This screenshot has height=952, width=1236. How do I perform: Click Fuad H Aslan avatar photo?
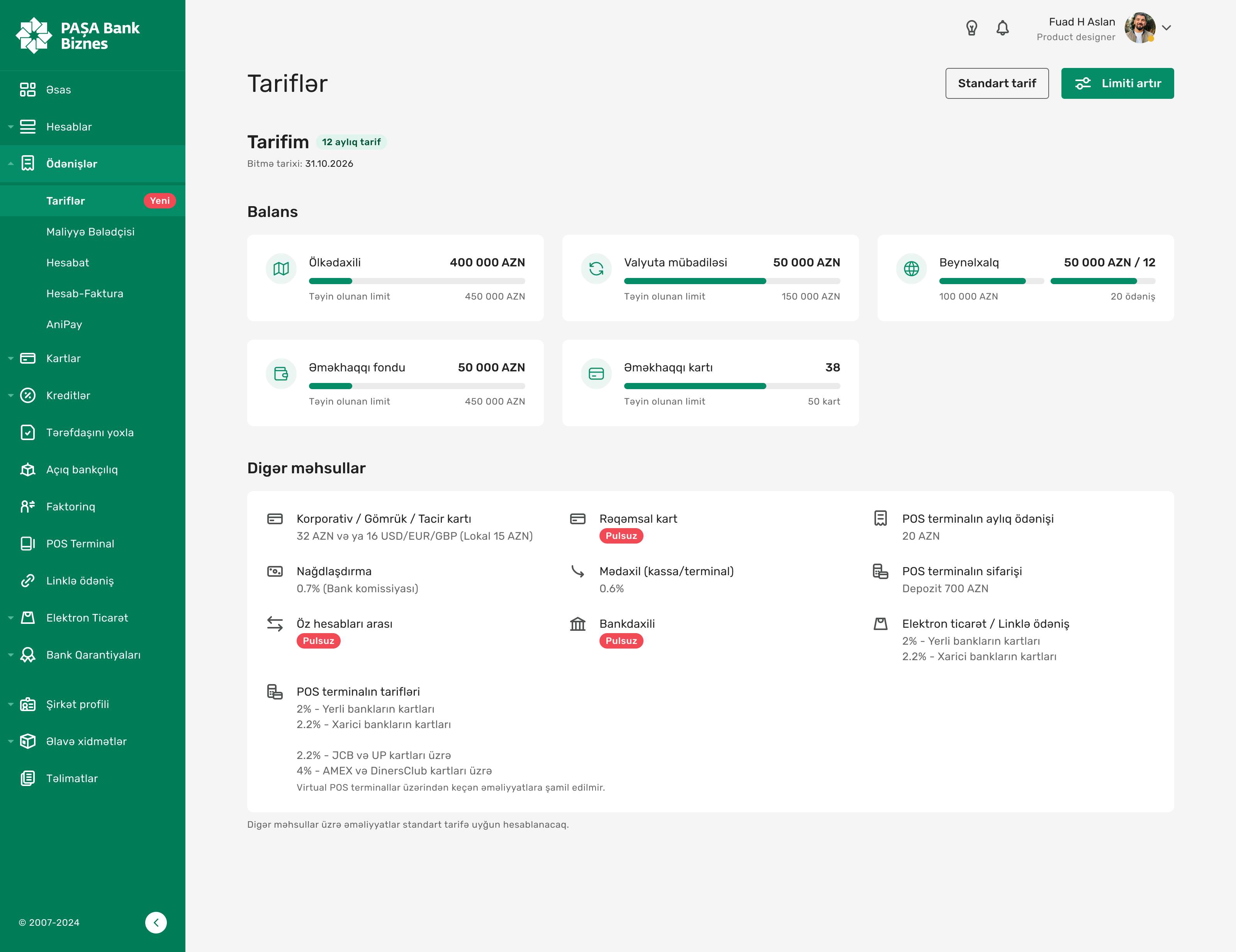[x=1139, y=28]
